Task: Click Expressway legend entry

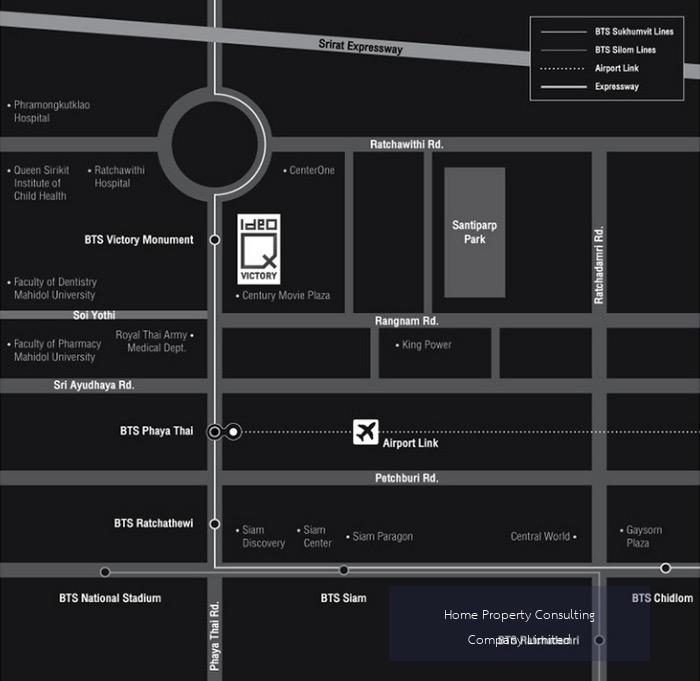Action: [x=590, y=87]
